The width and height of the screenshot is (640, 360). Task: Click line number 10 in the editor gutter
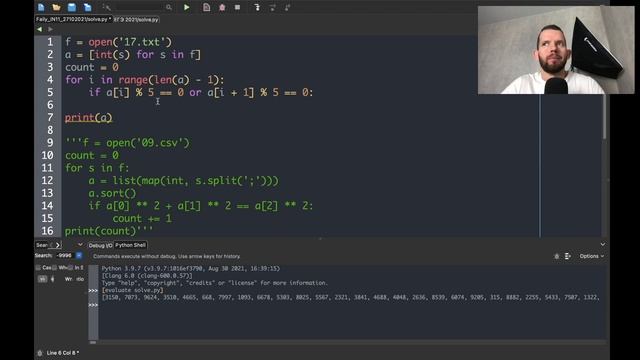[x=47, y=156]
